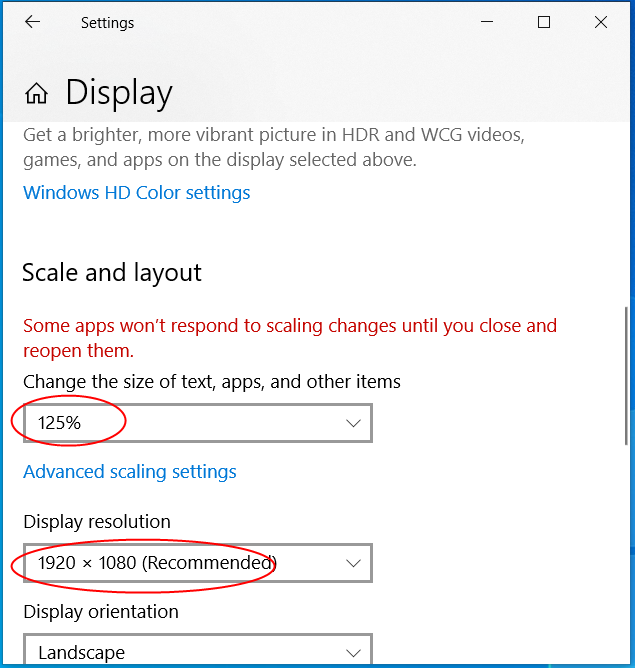This screenshot has width=635, height=668.
Task: Maximize the Settings window
Action: pos(544,22)
